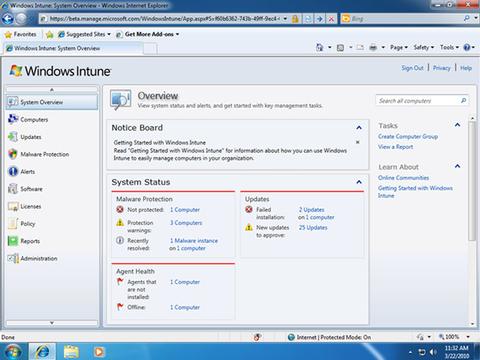Open the Tools menu

click(449, 48)
